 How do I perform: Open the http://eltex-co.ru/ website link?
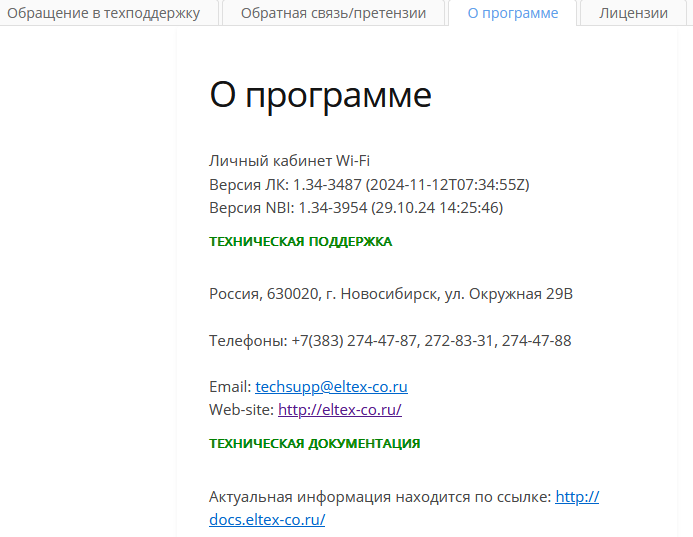click(x=340, y=410)
